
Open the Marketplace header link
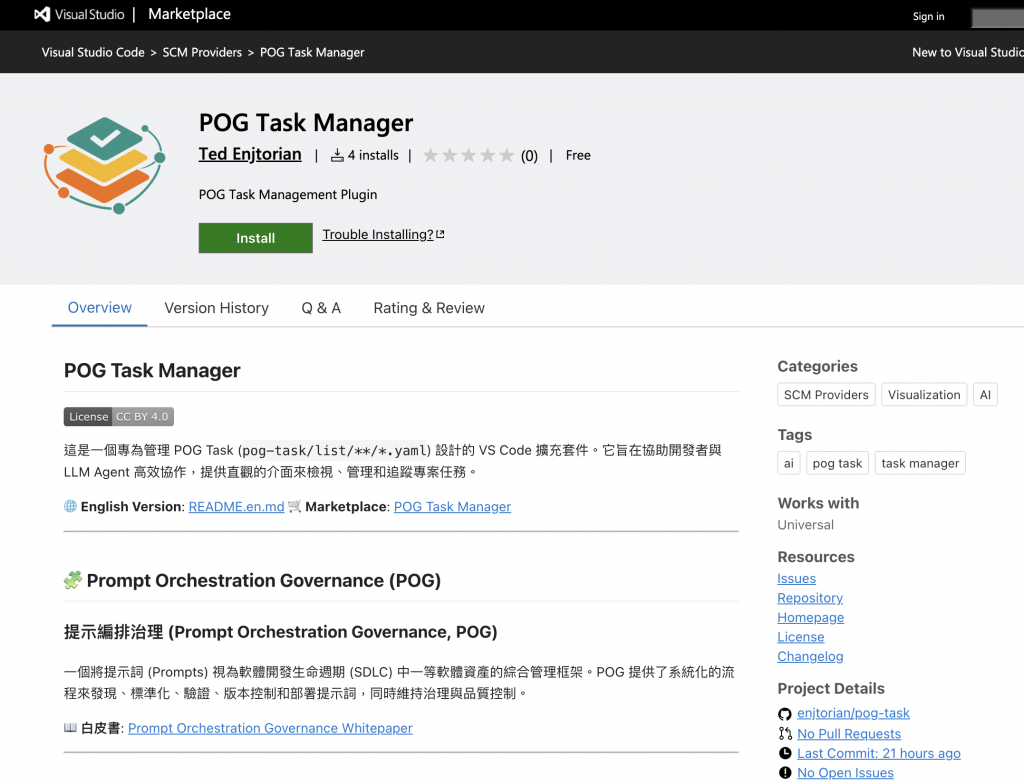(x=189, y=14)
